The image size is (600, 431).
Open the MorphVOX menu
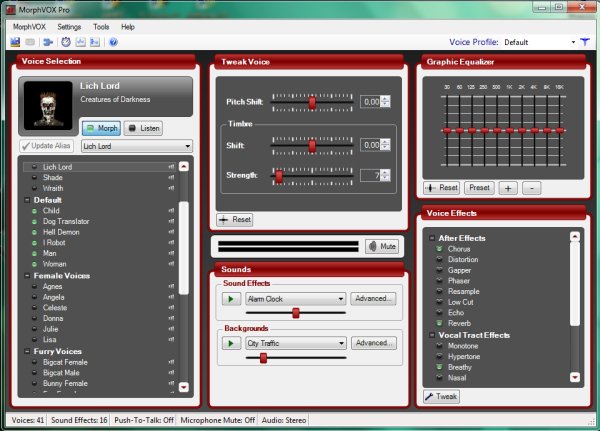tap(29, 27)
